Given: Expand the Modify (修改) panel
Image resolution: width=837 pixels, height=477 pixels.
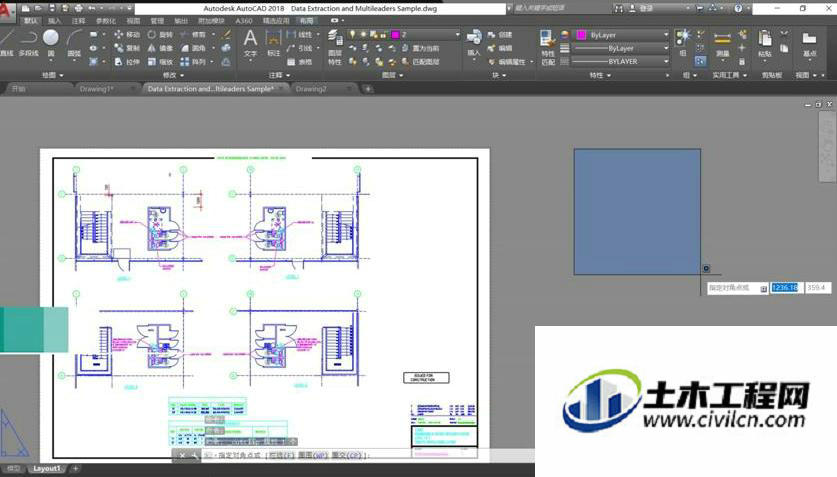Looking at the screenshot, I should (173, 75).
